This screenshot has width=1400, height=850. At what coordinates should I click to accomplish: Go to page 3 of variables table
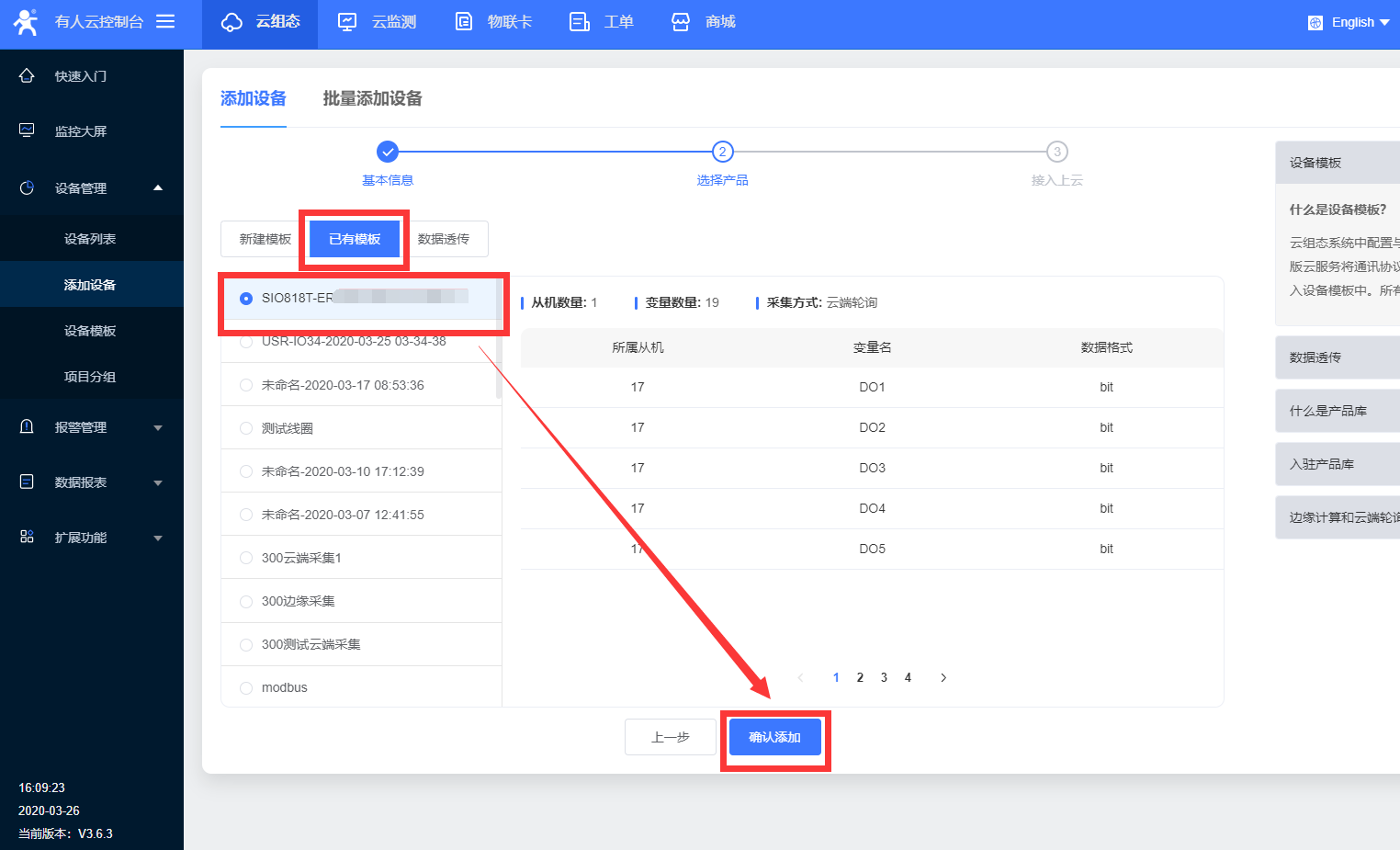[884, 677]
